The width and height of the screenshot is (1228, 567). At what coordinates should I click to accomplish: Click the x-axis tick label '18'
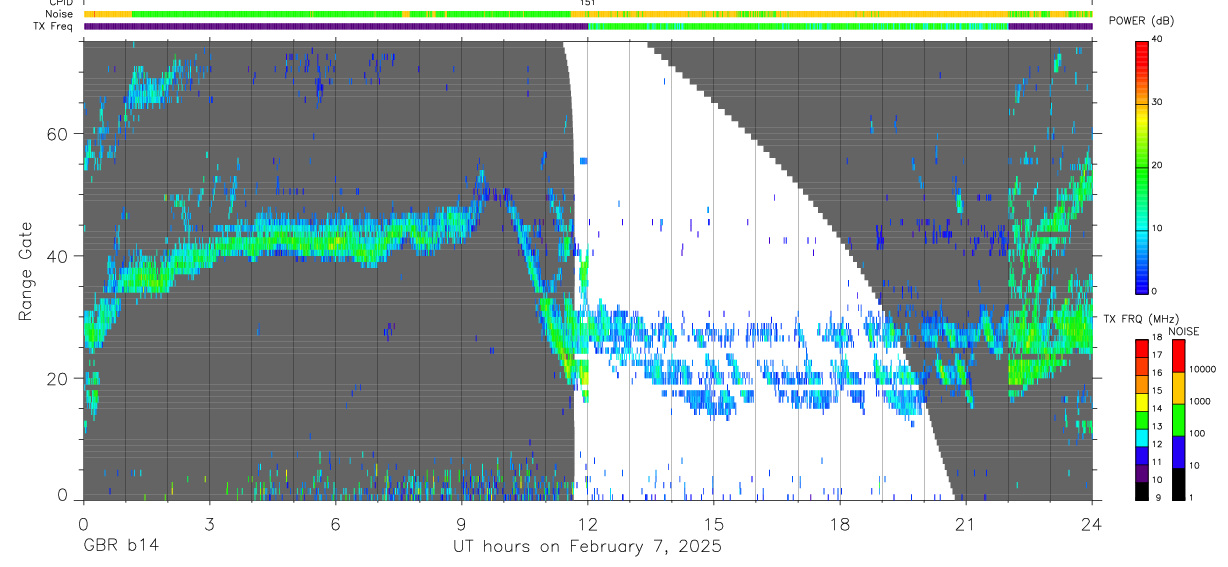(x=839, y=523)
